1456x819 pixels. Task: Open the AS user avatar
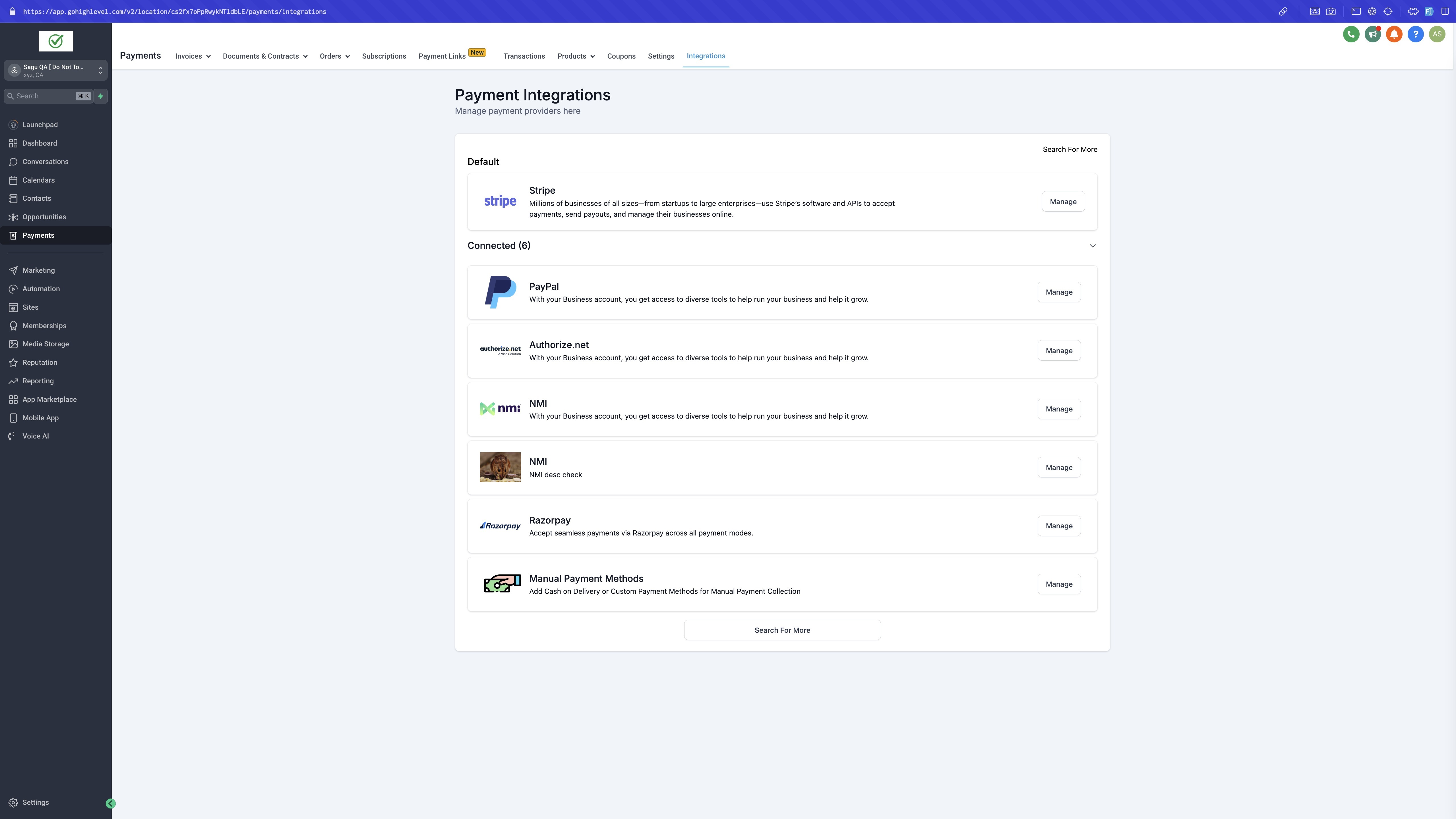pos(1437,34)
